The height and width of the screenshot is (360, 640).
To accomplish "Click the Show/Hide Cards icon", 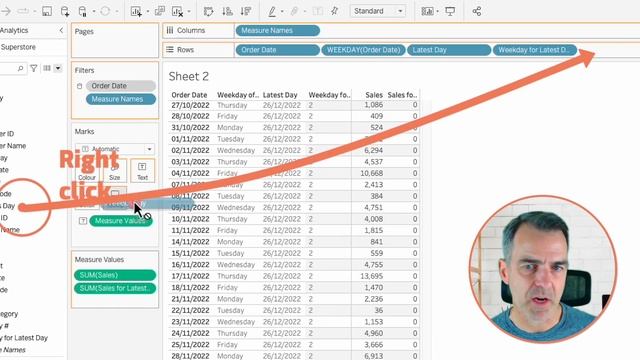I will pyautogui.click(x=427, y=11).
